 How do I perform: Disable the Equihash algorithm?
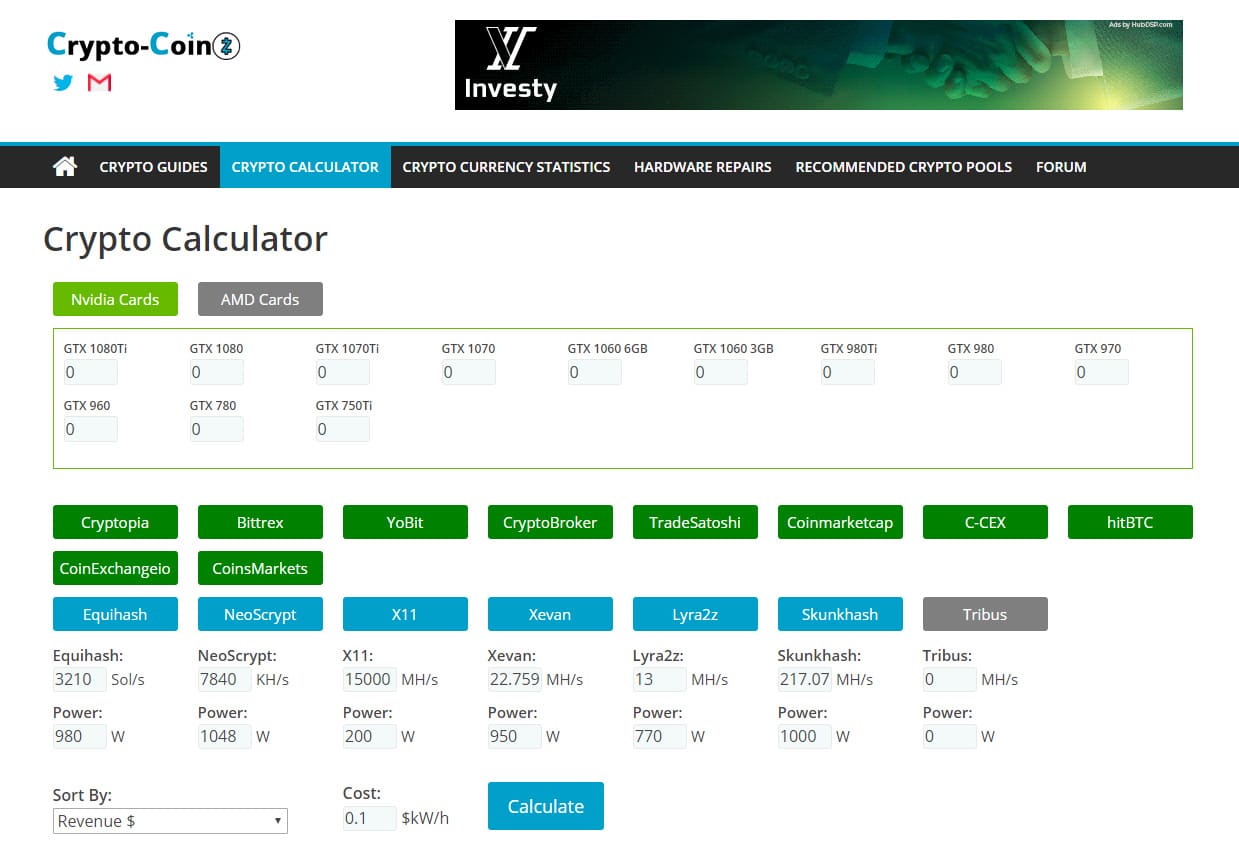coord(115,613)
